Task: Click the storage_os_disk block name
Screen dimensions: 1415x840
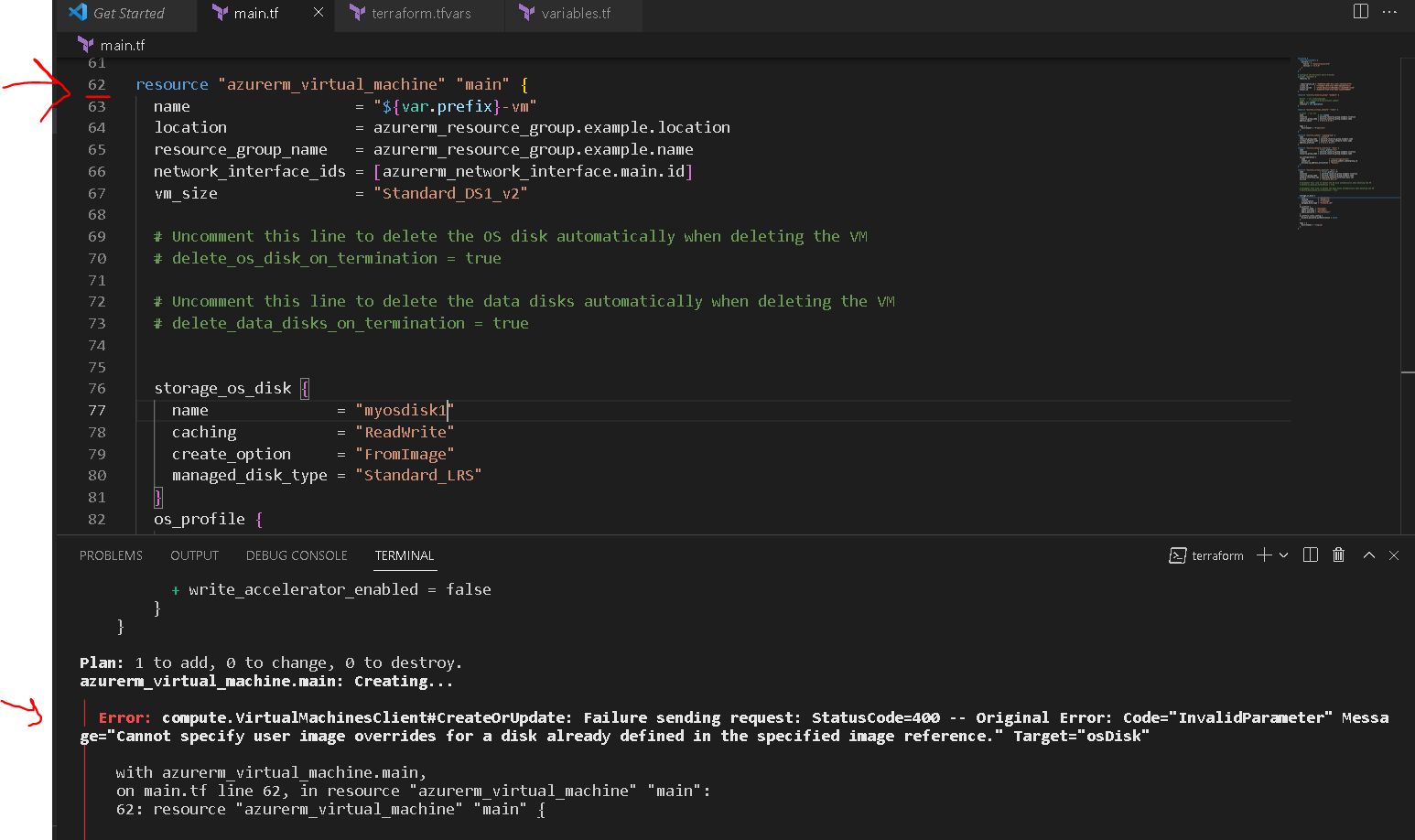Action: pyautogui.click(x=222, y=388)
